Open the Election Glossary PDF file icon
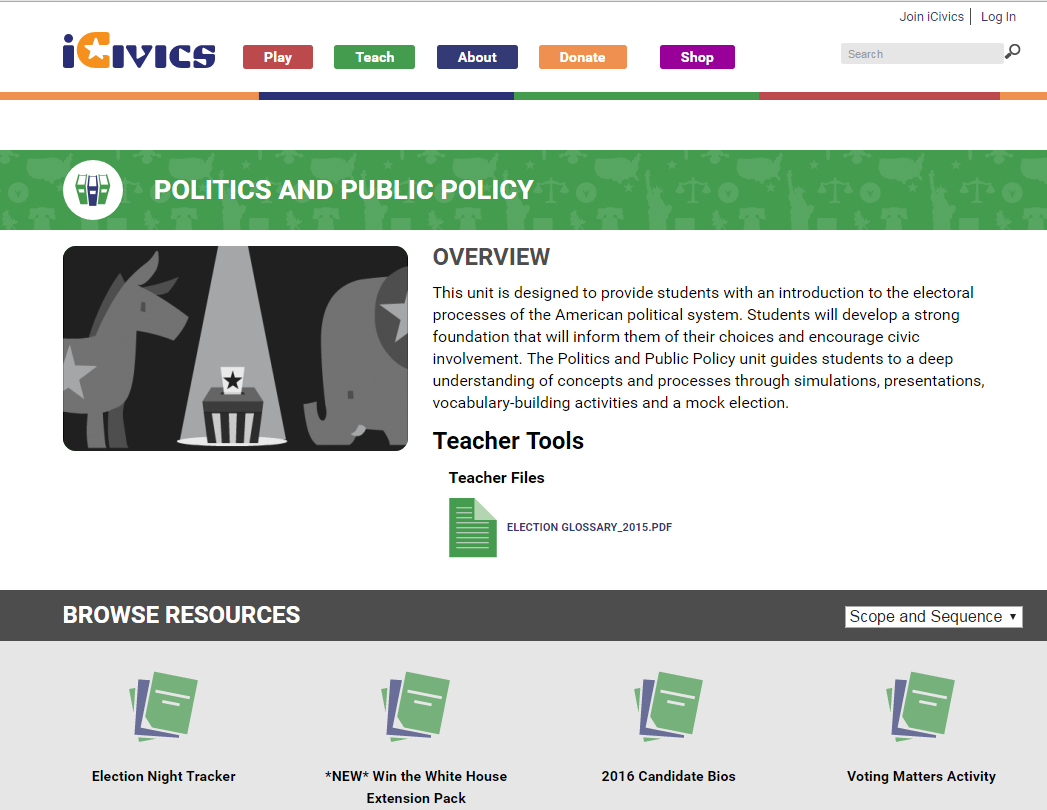 coord(473,528)
